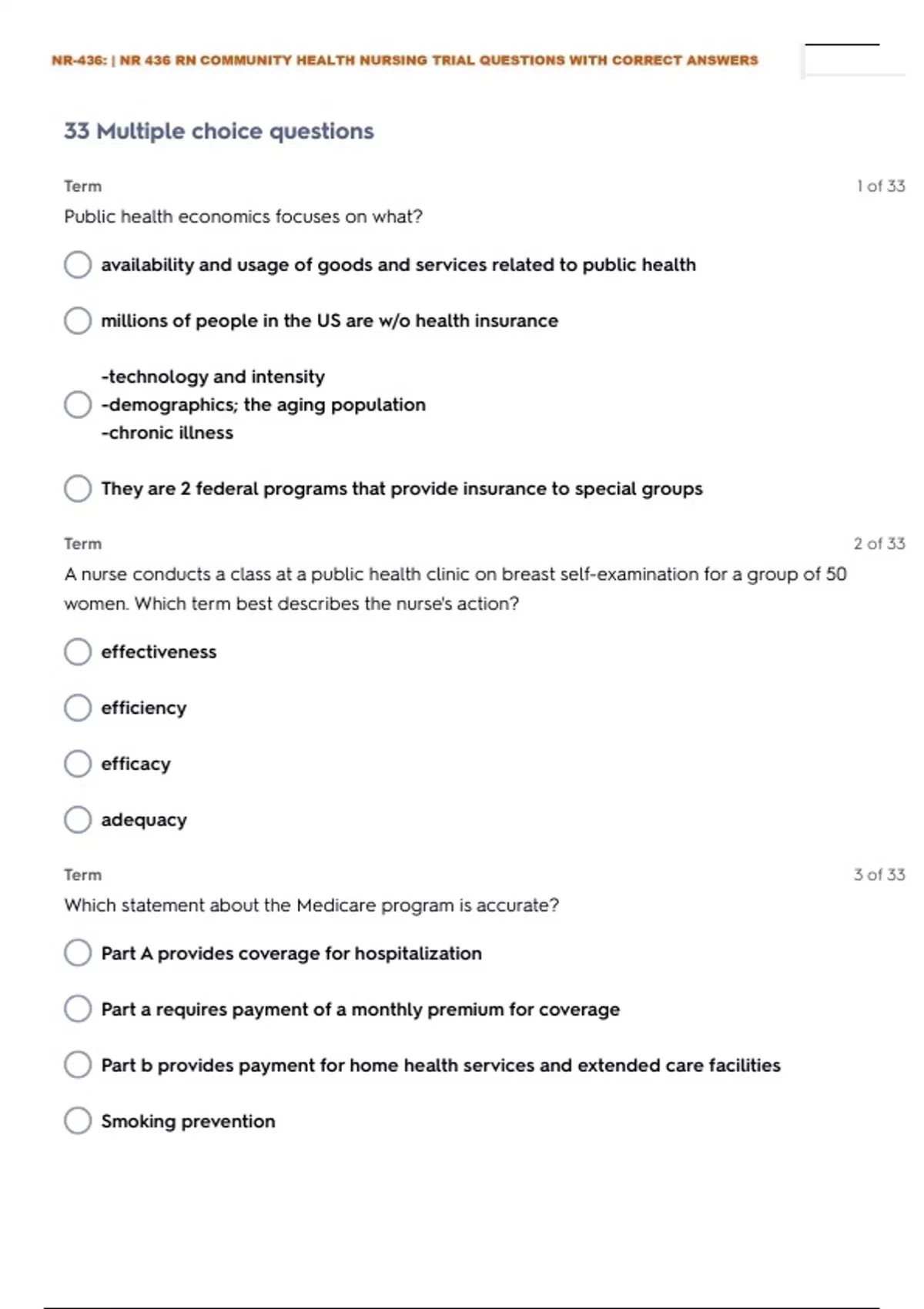Select 'availability and usage of goods' answer option
Viewport: 924px width, 1309px height.
(x=78, y=265)
